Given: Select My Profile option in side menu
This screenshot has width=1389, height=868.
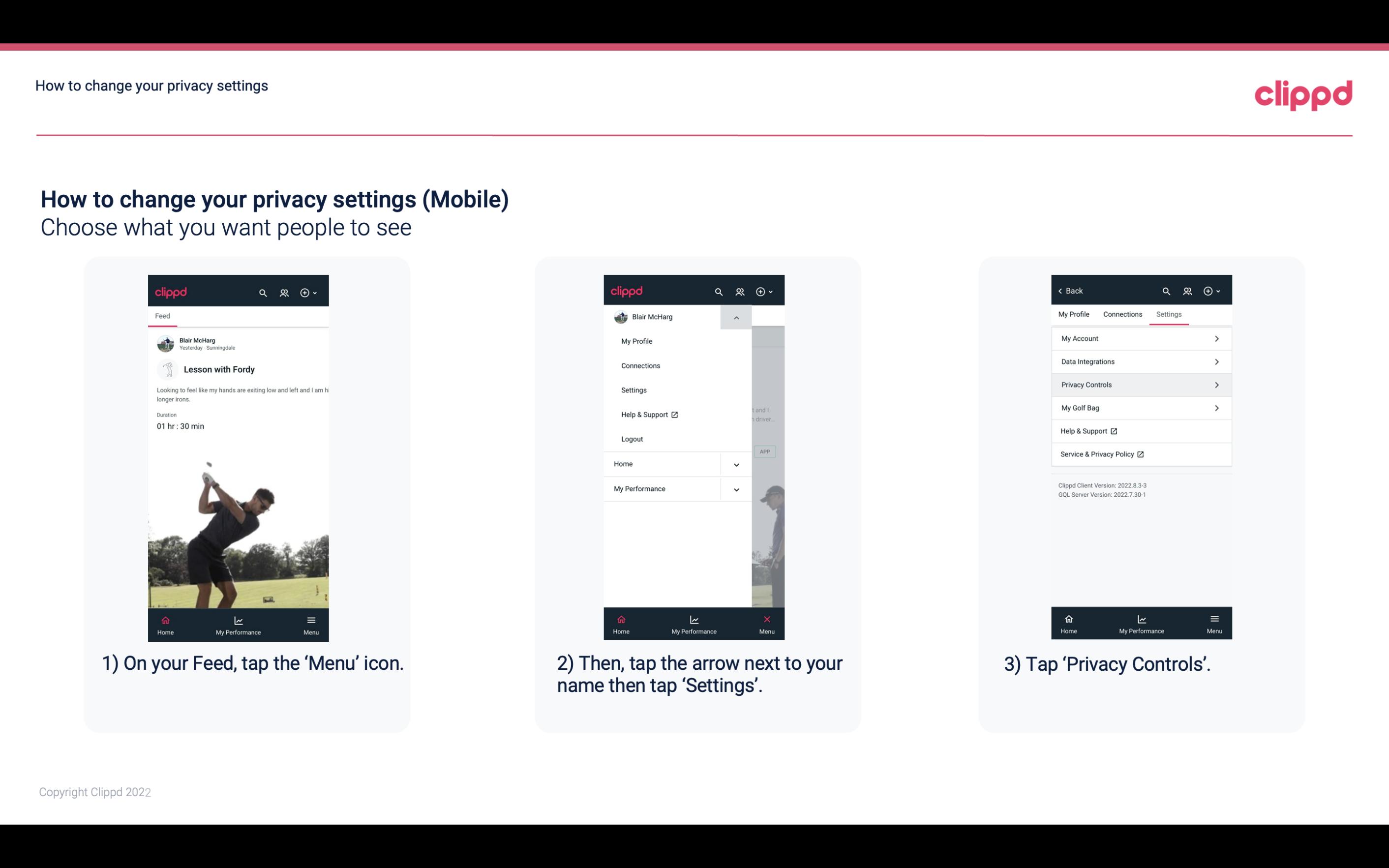Looking at the screenshot, I should point(637,340).
